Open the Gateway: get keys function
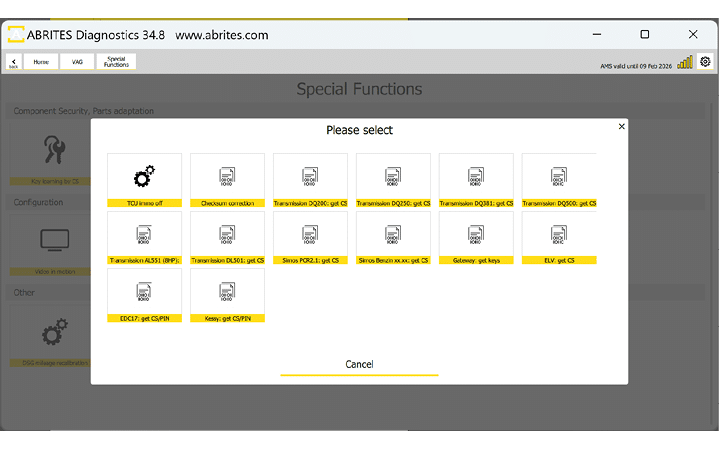The height and width of the screenshot is (449, 719). pos(476,238)
